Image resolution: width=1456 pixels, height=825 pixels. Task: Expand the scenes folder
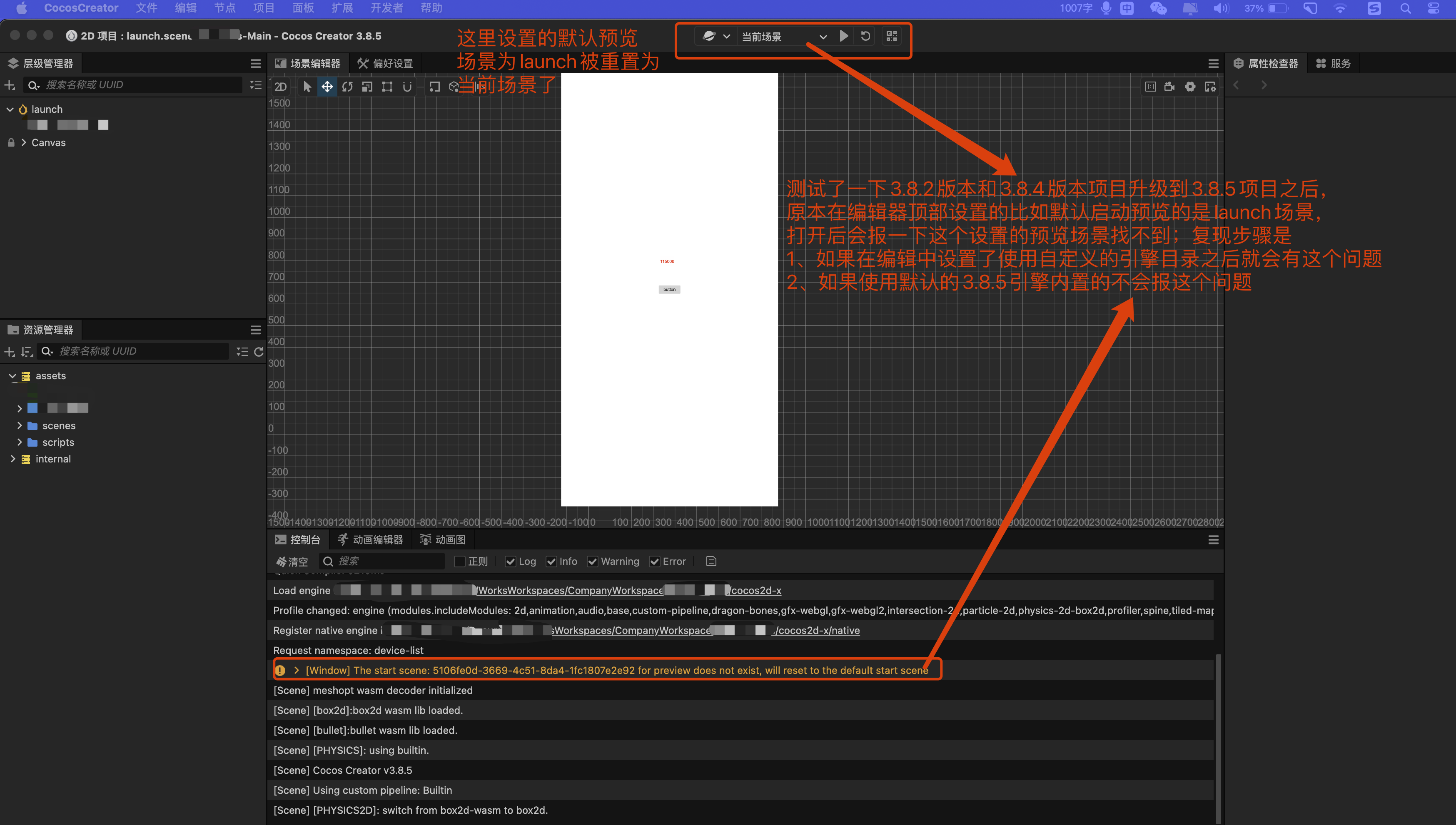coord(20,425)
